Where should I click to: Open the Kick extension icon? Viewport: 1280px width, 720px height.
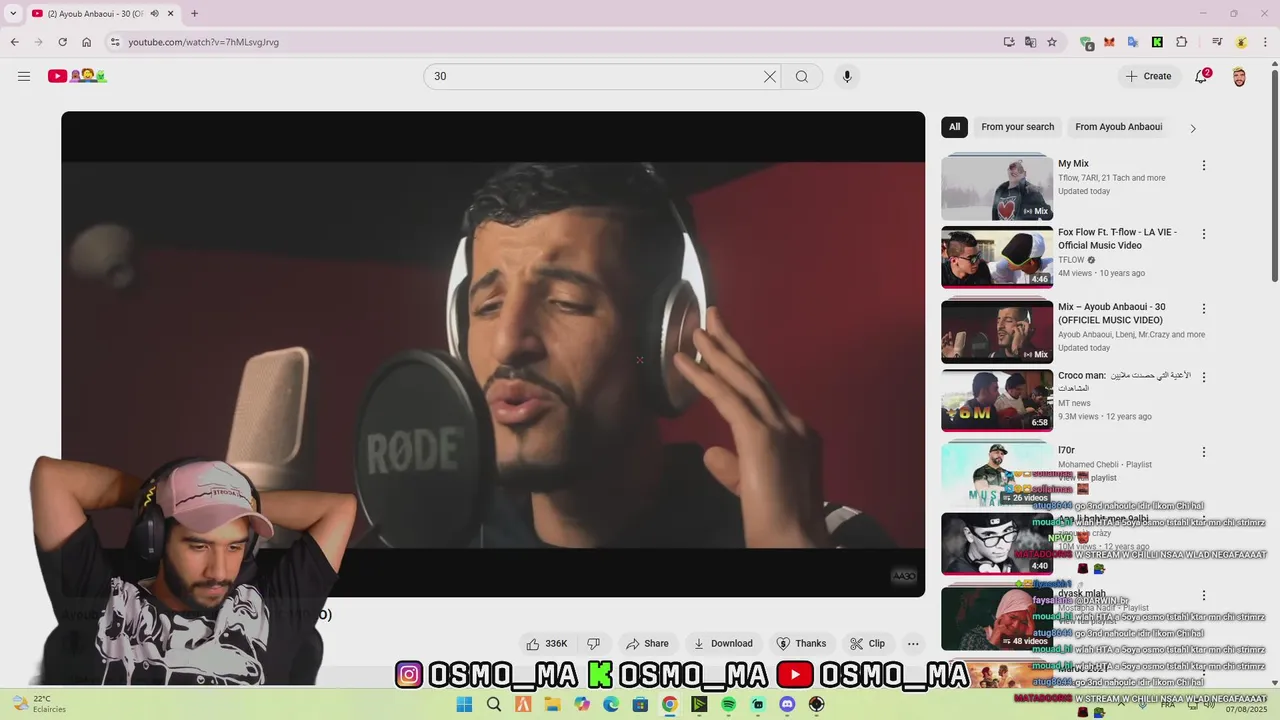(x=1157, y=42)
